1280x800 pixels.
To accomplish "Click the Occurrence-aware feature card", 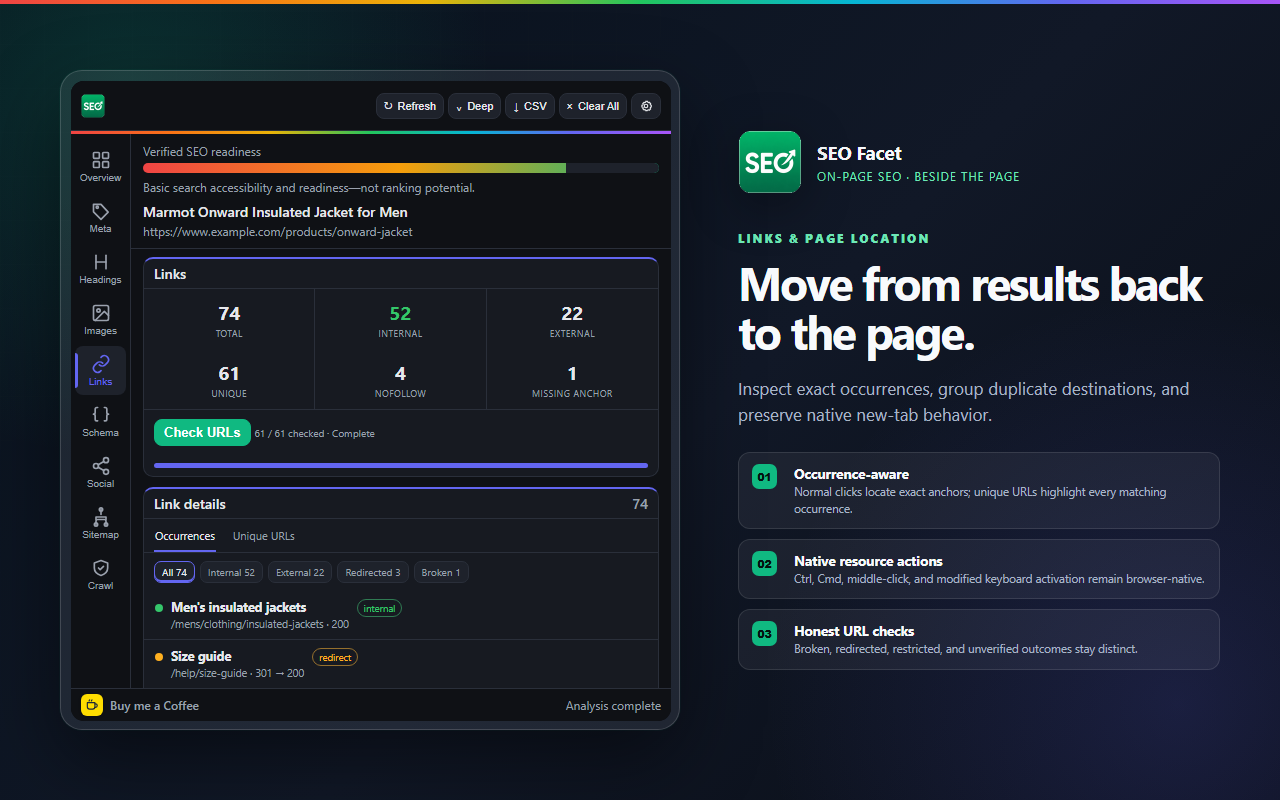I will (x=979, y=490).
